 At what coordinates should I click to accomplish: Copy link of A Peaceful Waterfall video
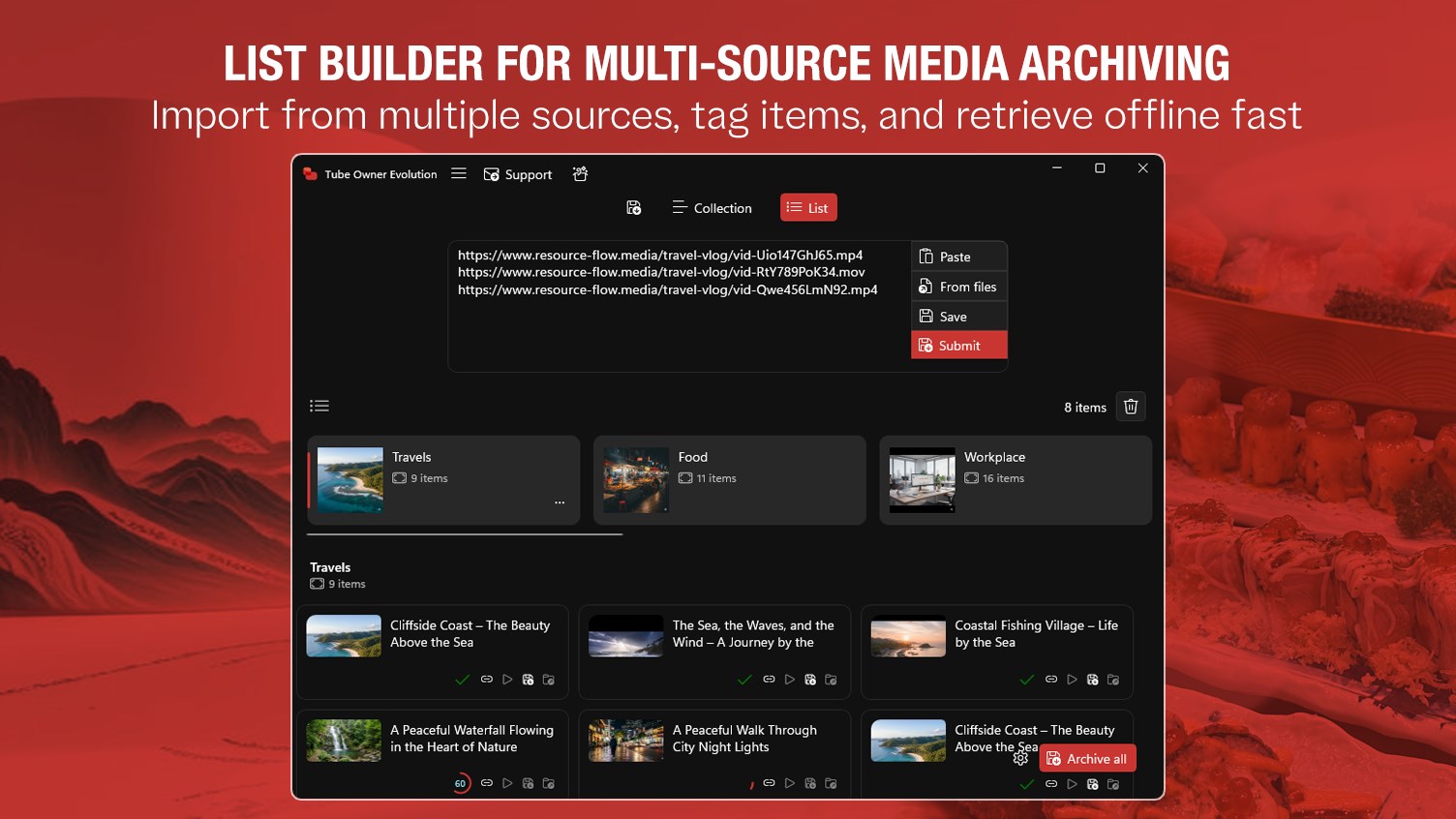pyautogui.click(x=487, y=783)
